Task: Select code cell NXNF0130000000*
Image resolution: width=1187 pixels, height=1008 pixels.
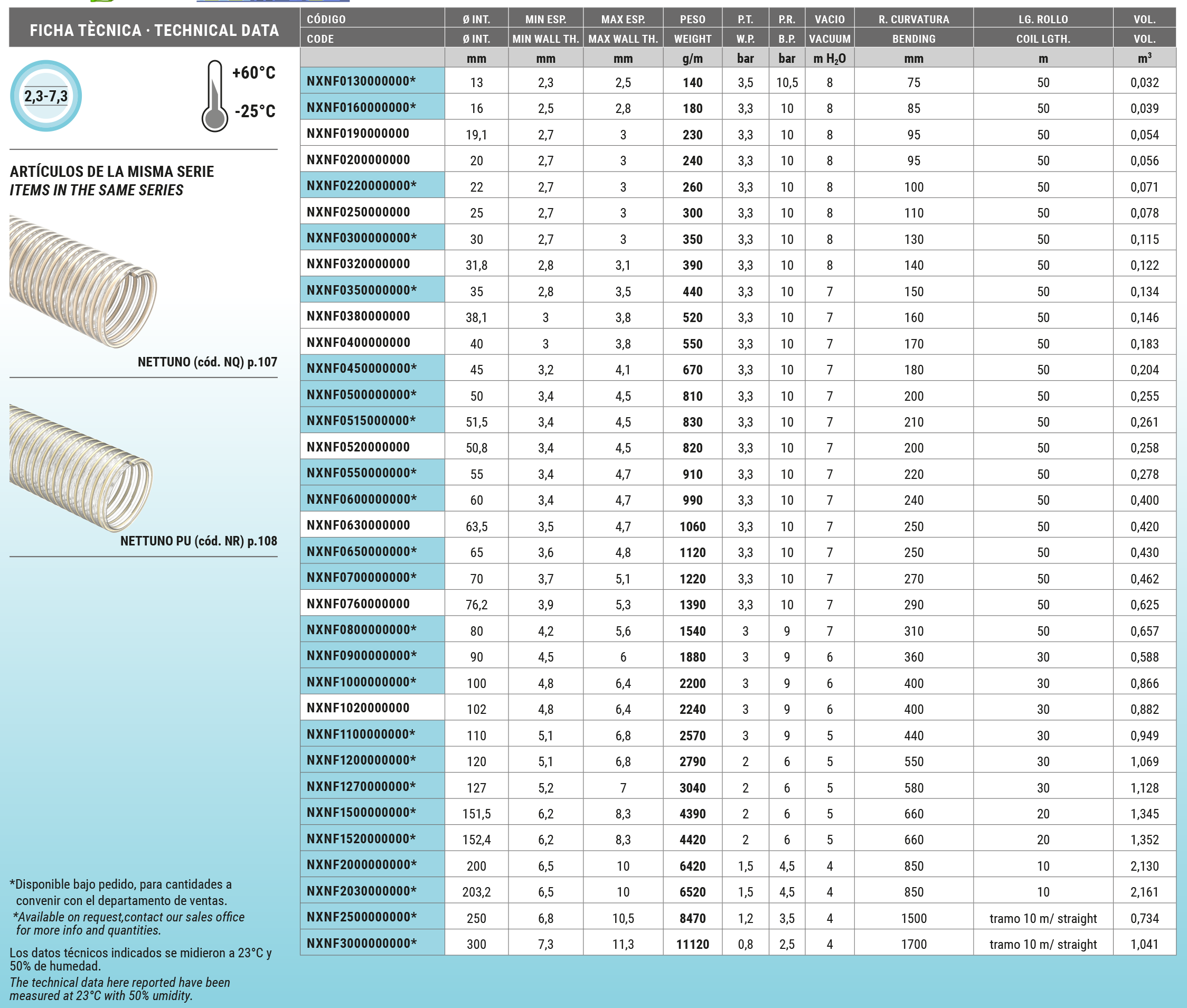Action: point(372,81)
